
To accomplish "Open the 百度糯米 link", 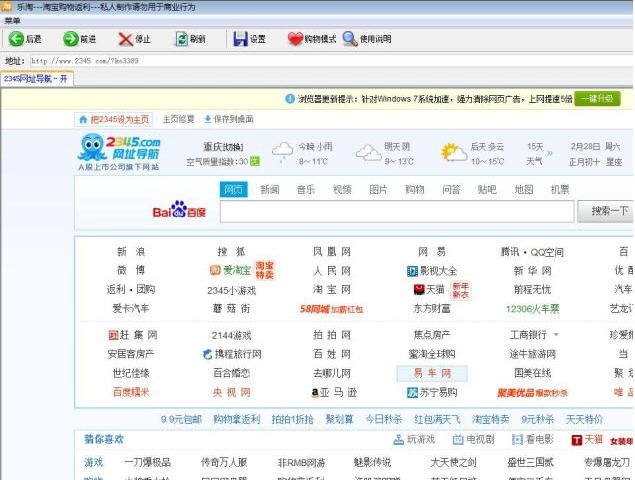I will pos(131,393).
